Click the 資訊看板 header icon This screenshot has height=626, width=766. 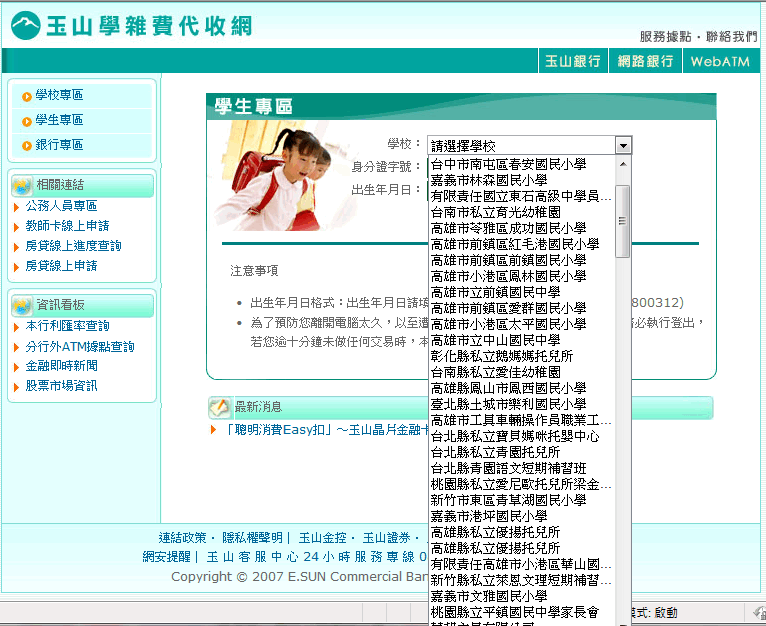(21, 305)
